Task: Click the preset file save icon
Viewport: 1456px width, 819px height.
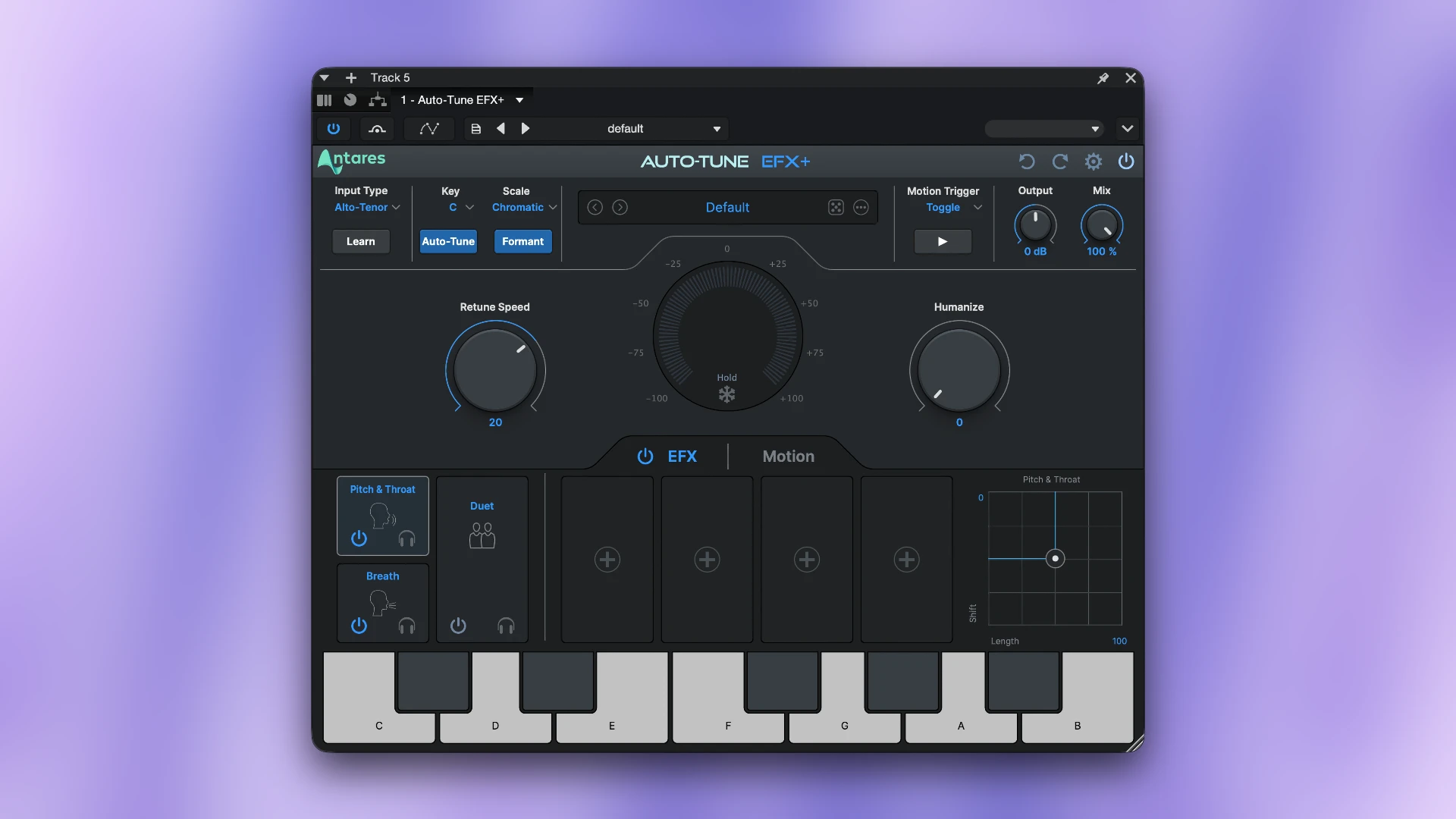Action: pos(476,129)
